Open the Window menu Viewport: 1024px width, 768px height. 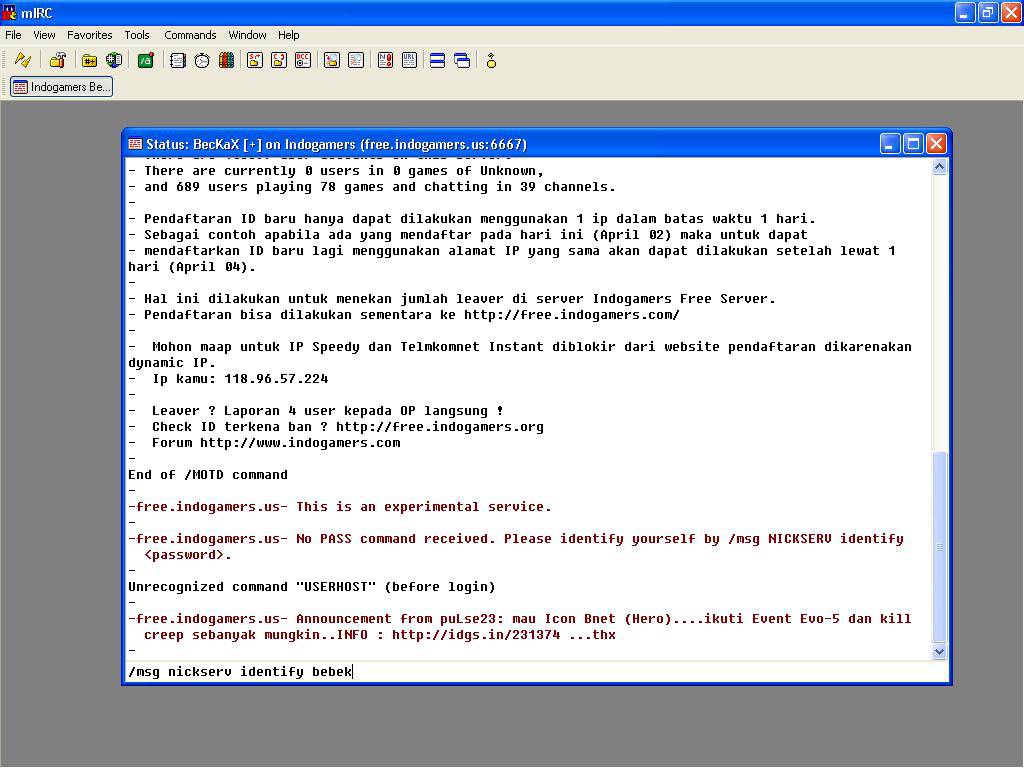coord(247,35)
